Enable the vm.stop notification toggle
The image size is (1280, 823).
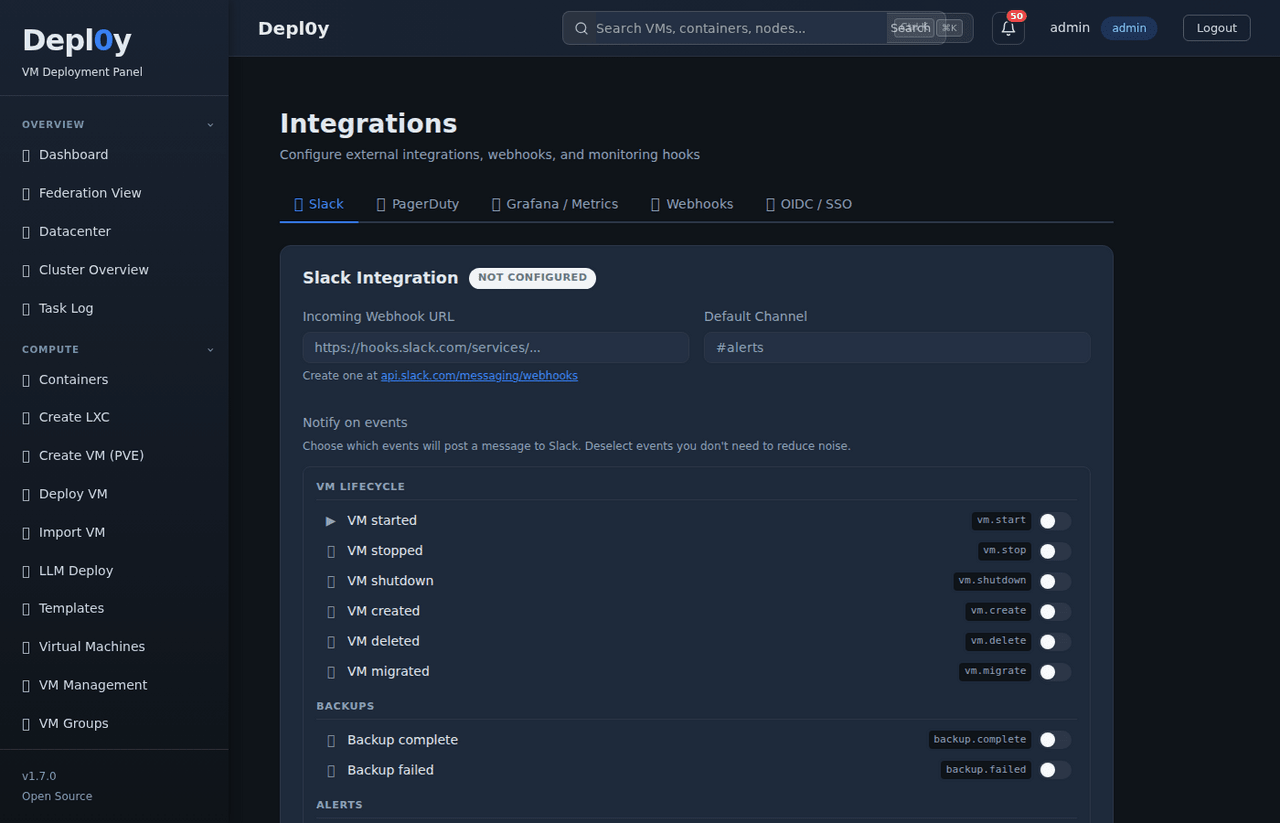pos(1055,551)
